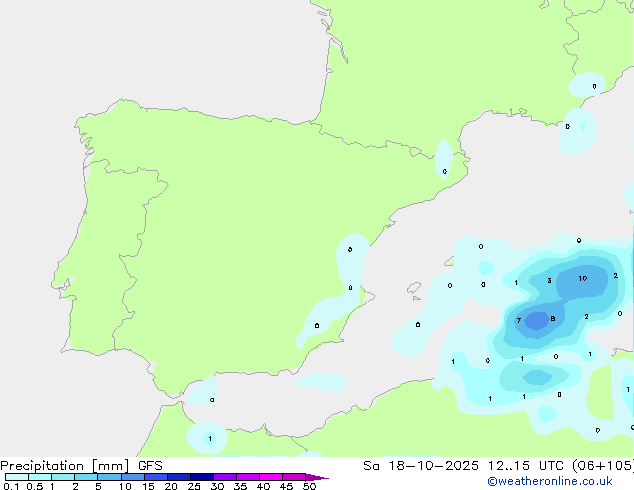The image size is (634, 490).
Task: Click the '12..15 UTC' time text
Action: coord(526,466)
